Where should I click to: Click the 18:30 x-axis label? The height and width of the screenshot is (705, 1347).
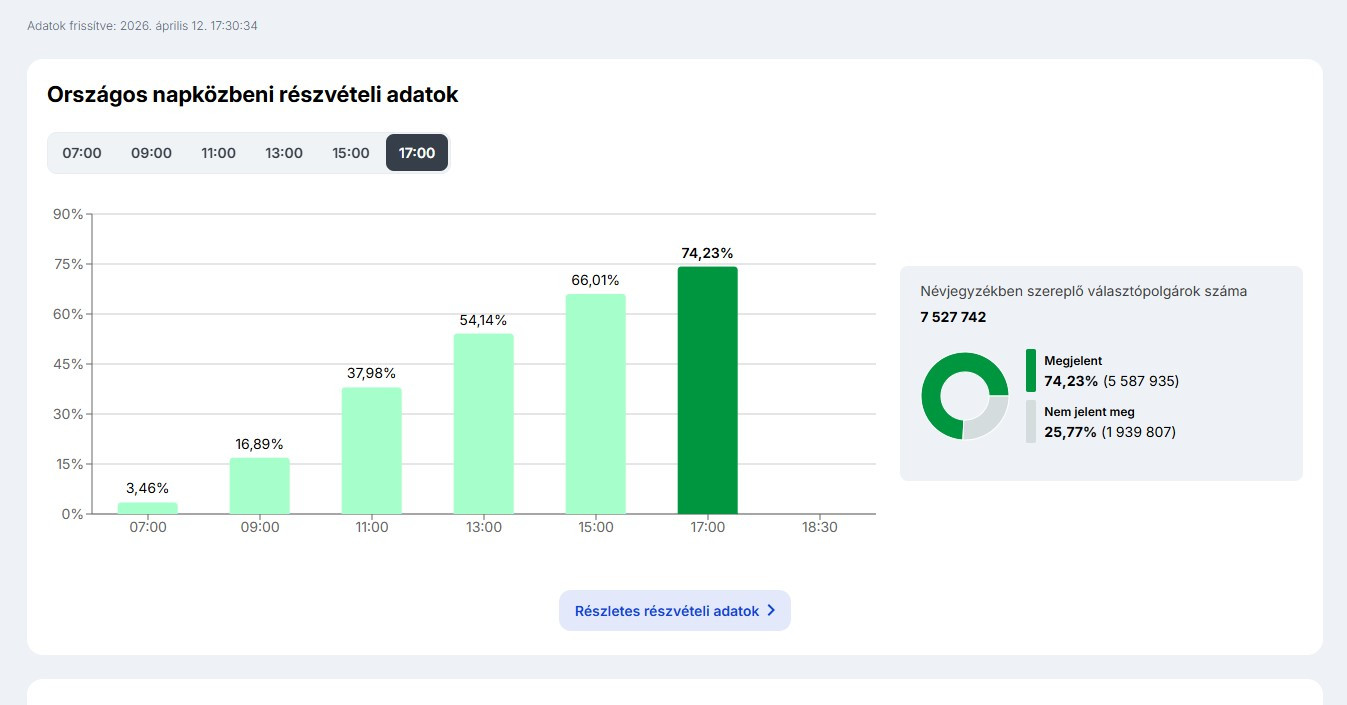pos(819,527)
